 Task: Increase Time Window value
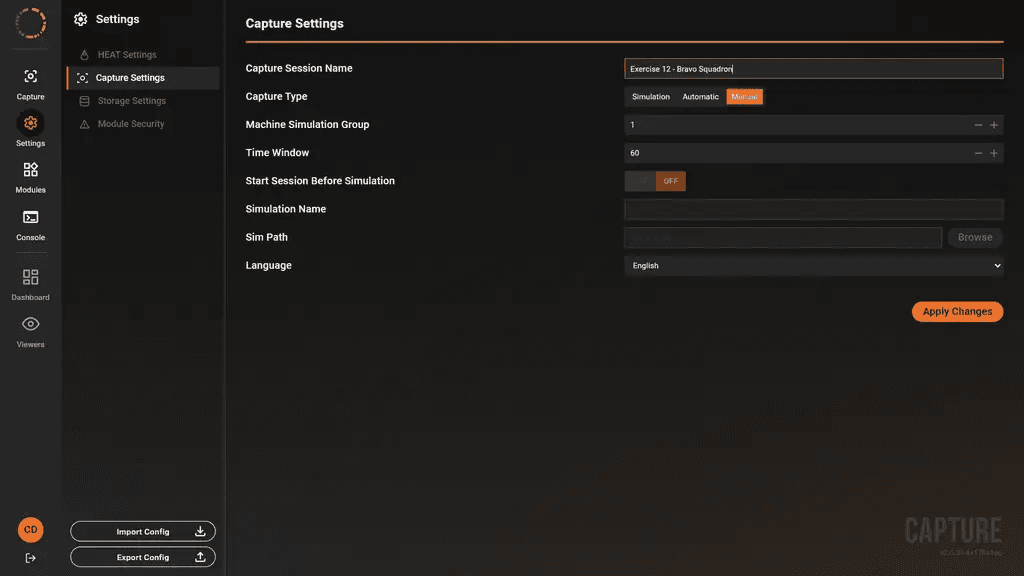click(994, 153)
